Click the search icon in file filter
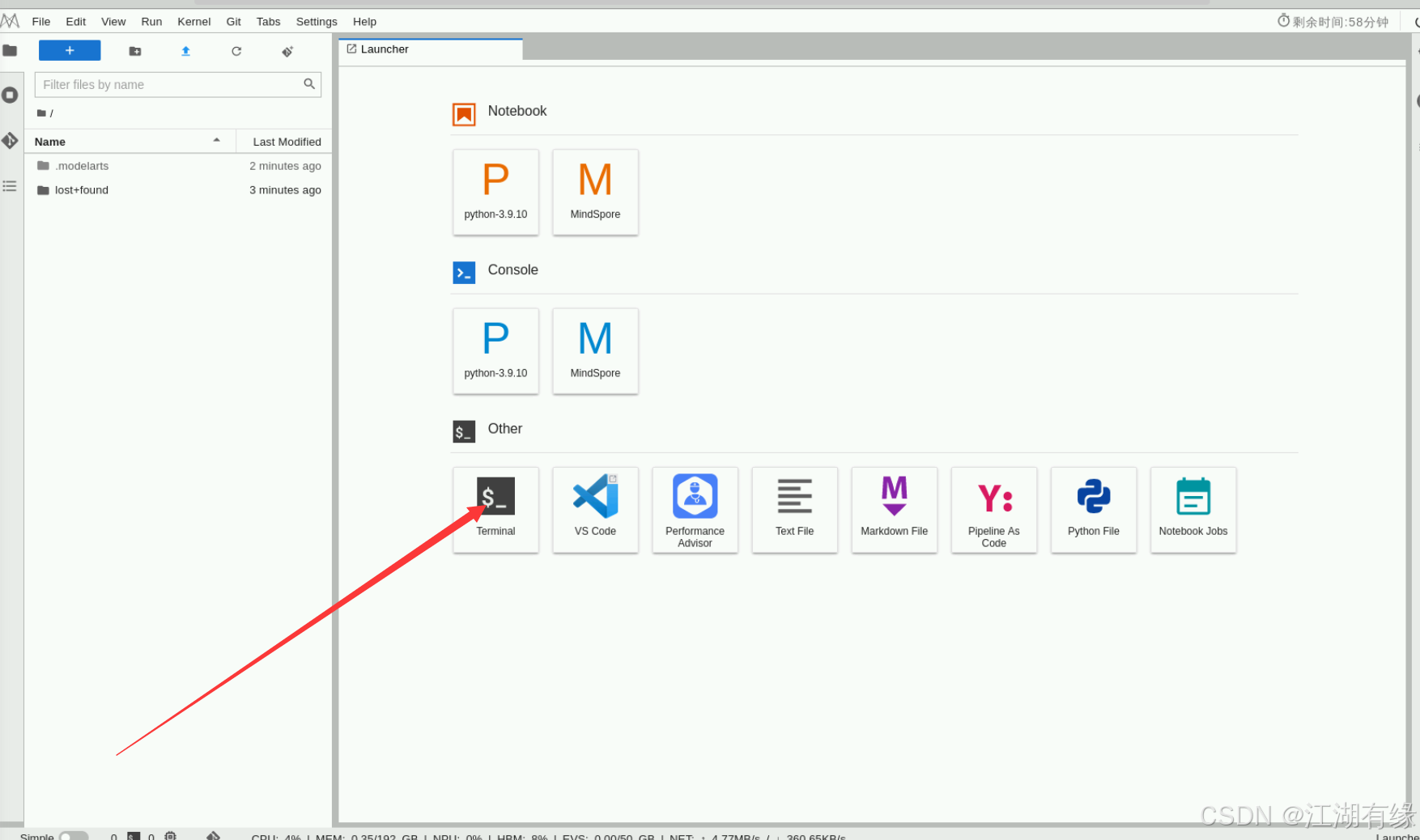 point(309,83)
